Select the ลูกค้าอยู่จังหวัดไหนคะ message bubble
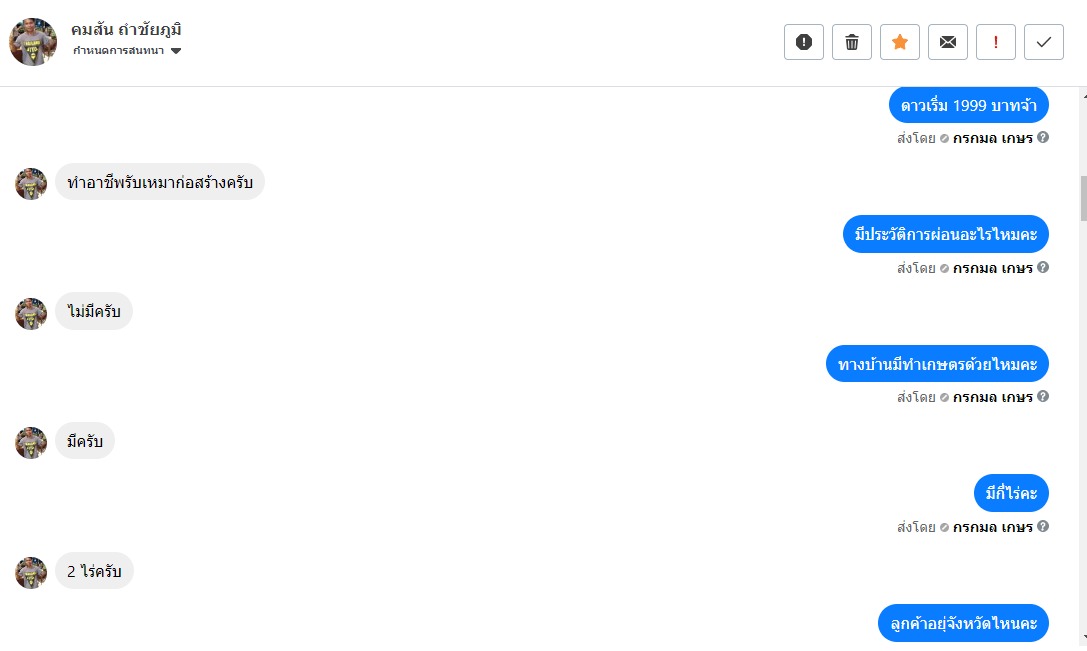Viewport: 1087px width, 651px height. 964,623
